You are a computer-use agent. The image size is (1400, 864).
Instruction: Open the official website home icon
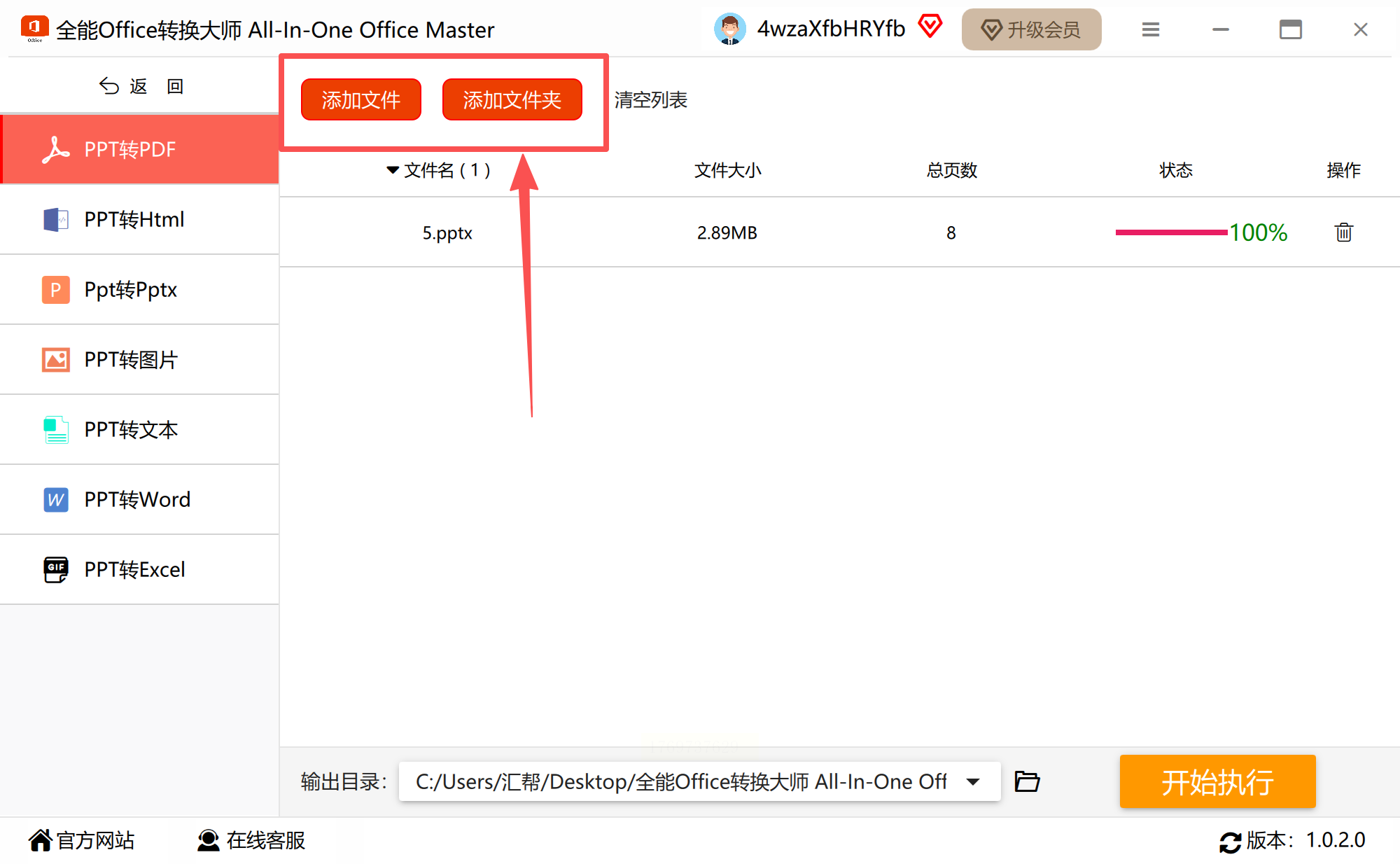coord(41,840)
